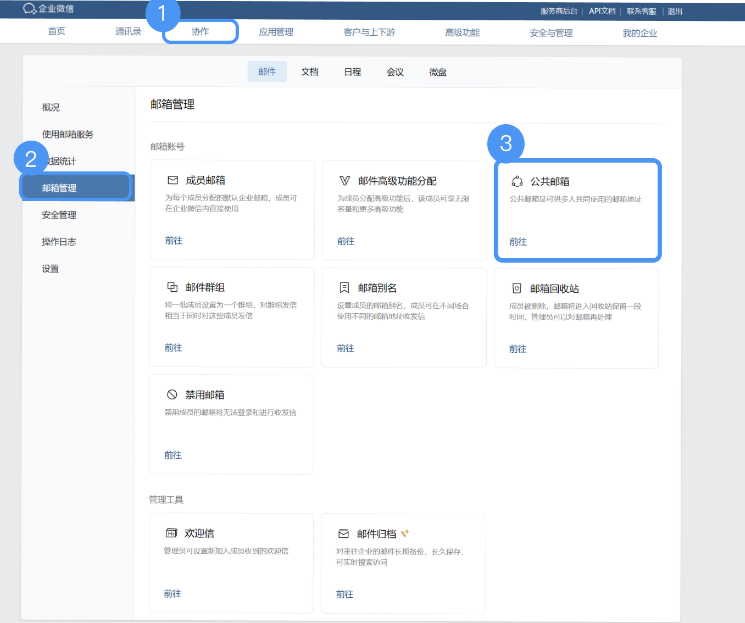Viewport: 745px width, 623px height.
Task: Open the 我的企业 navigation tab
Action: [x=640, y=33]
